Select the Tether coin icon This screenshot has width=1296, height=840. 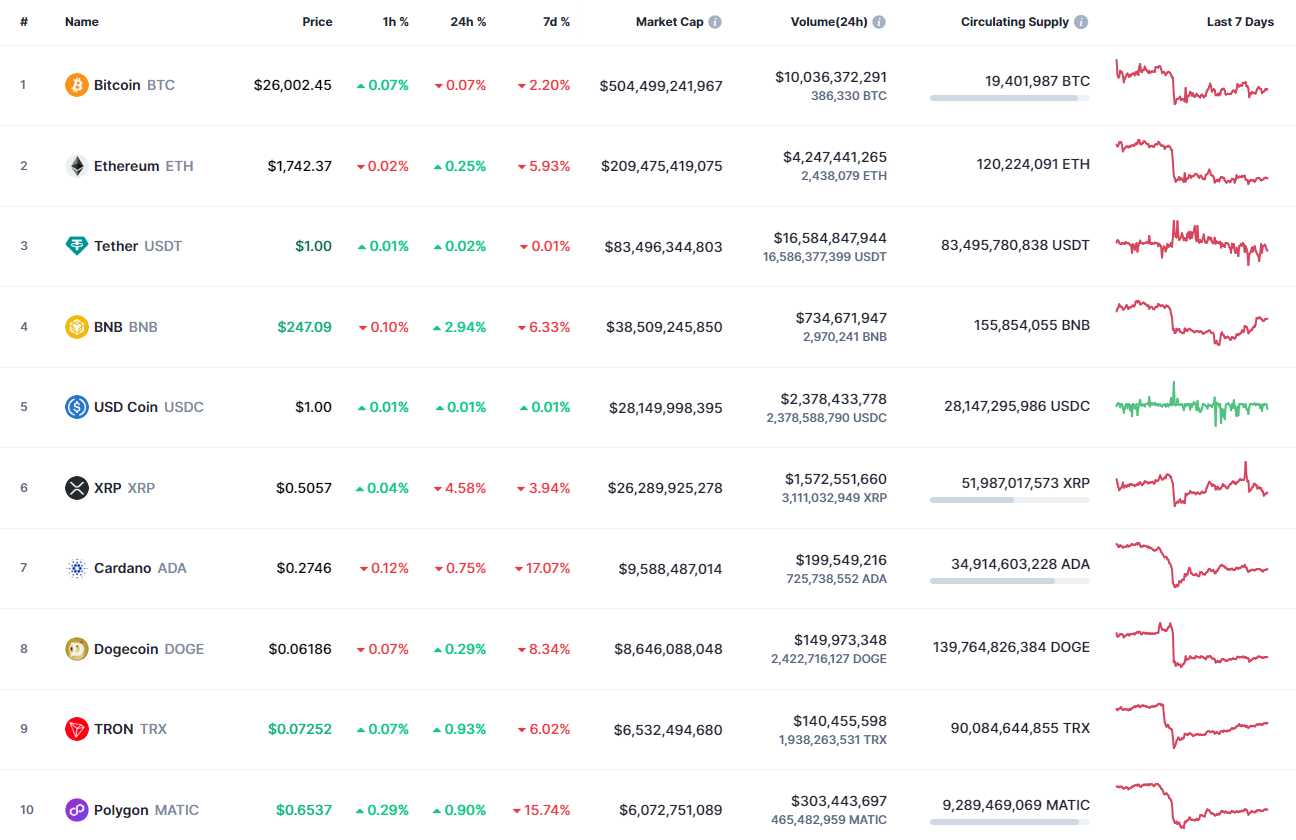point(75,245)
